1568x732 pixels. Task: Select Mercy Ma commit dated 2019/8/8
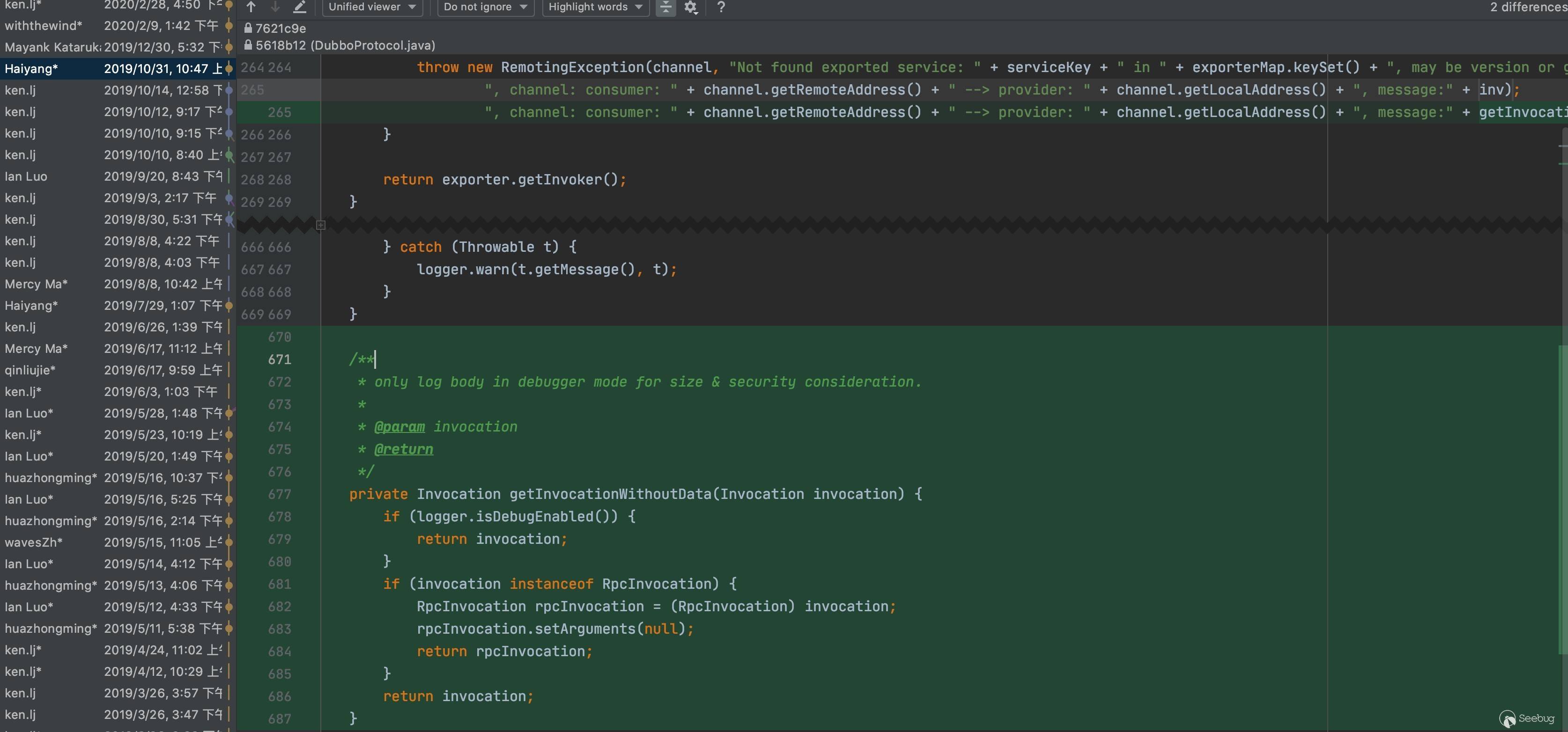click(118, 284)
